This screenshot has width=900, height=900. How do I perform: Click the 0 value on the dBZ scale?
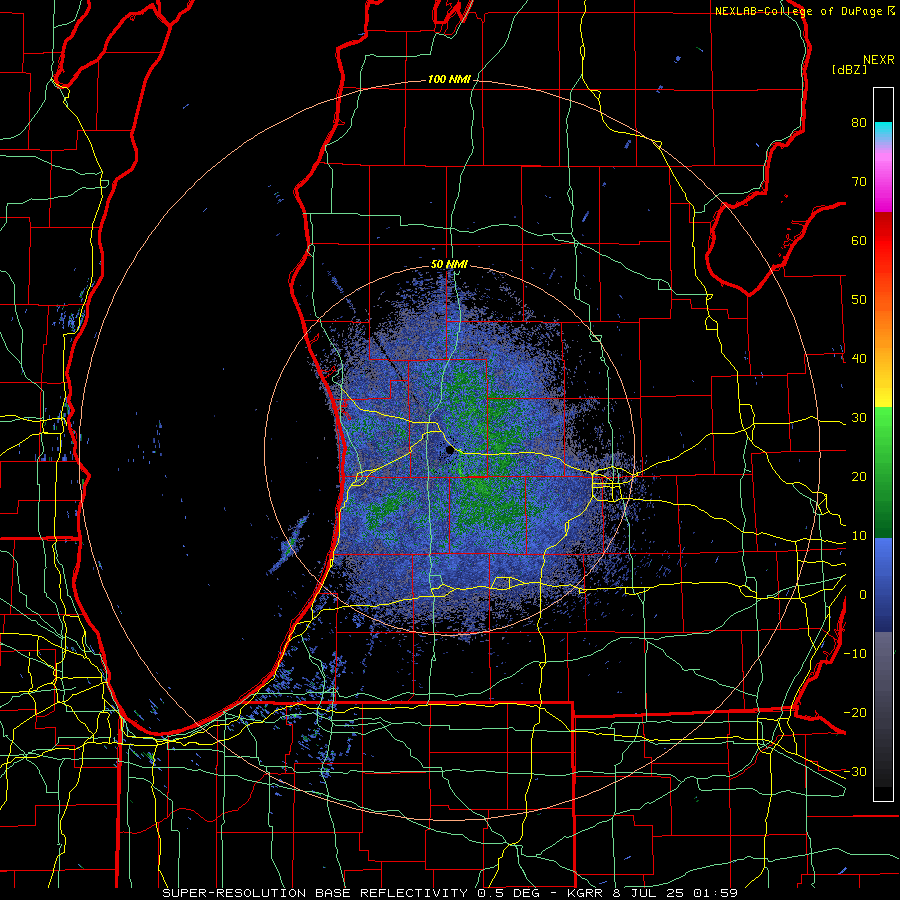click(x=863, y=595)
